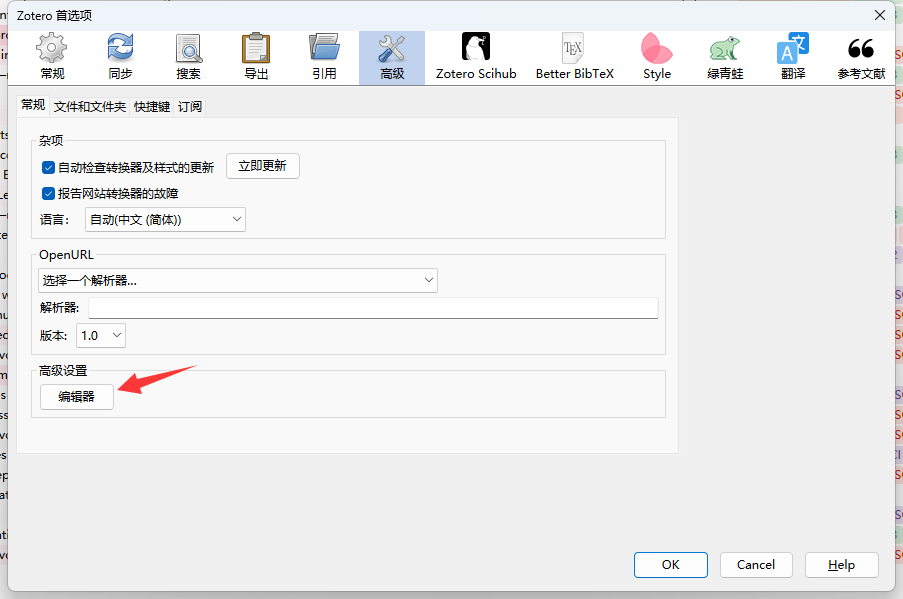Open the 导出 export preferences pane
Screen dimensions: 903x599
tap(256, 58)
